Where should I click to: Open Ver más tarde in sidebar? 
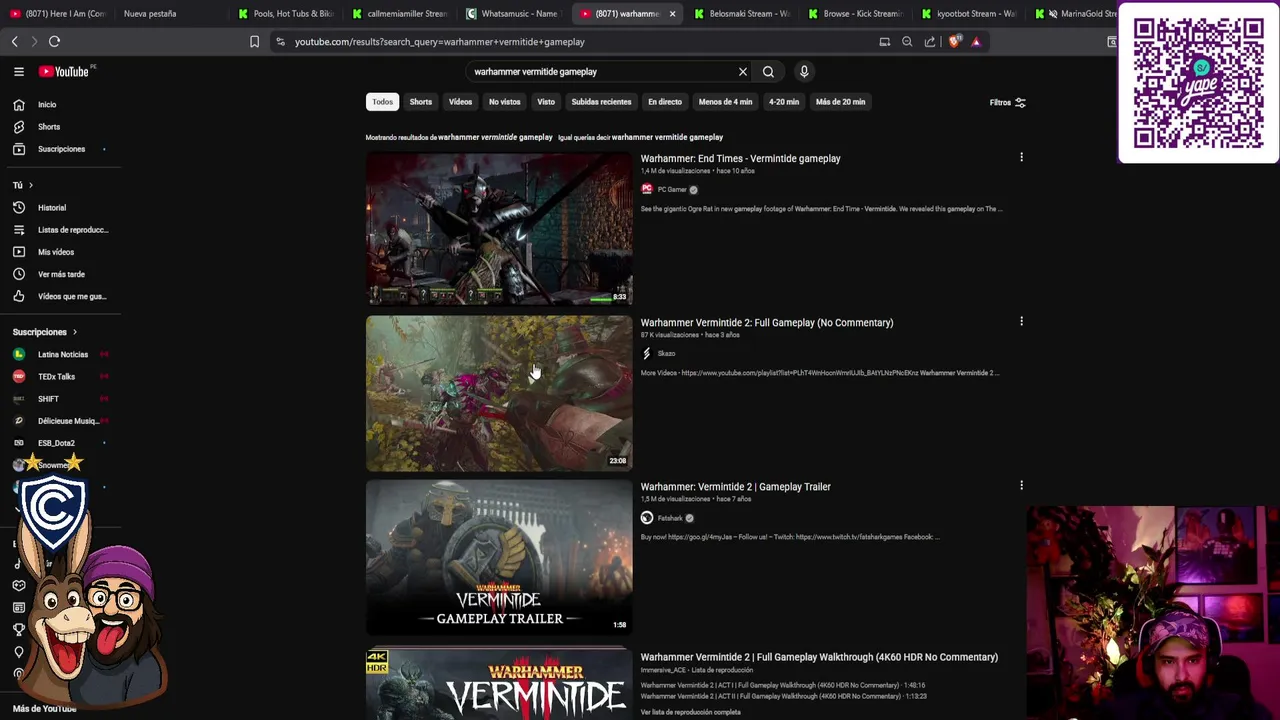coord(61,274)
